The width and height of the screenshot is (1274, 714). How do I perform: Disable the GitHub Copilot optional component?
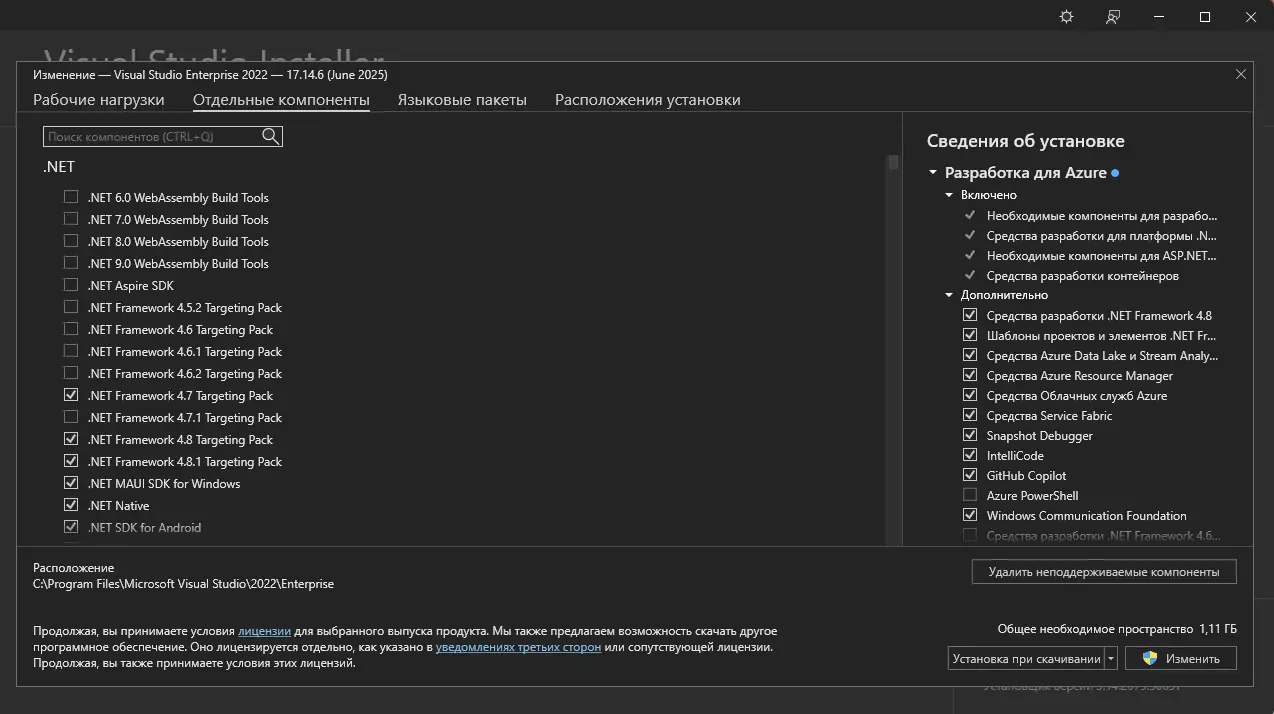coord(970,475)
